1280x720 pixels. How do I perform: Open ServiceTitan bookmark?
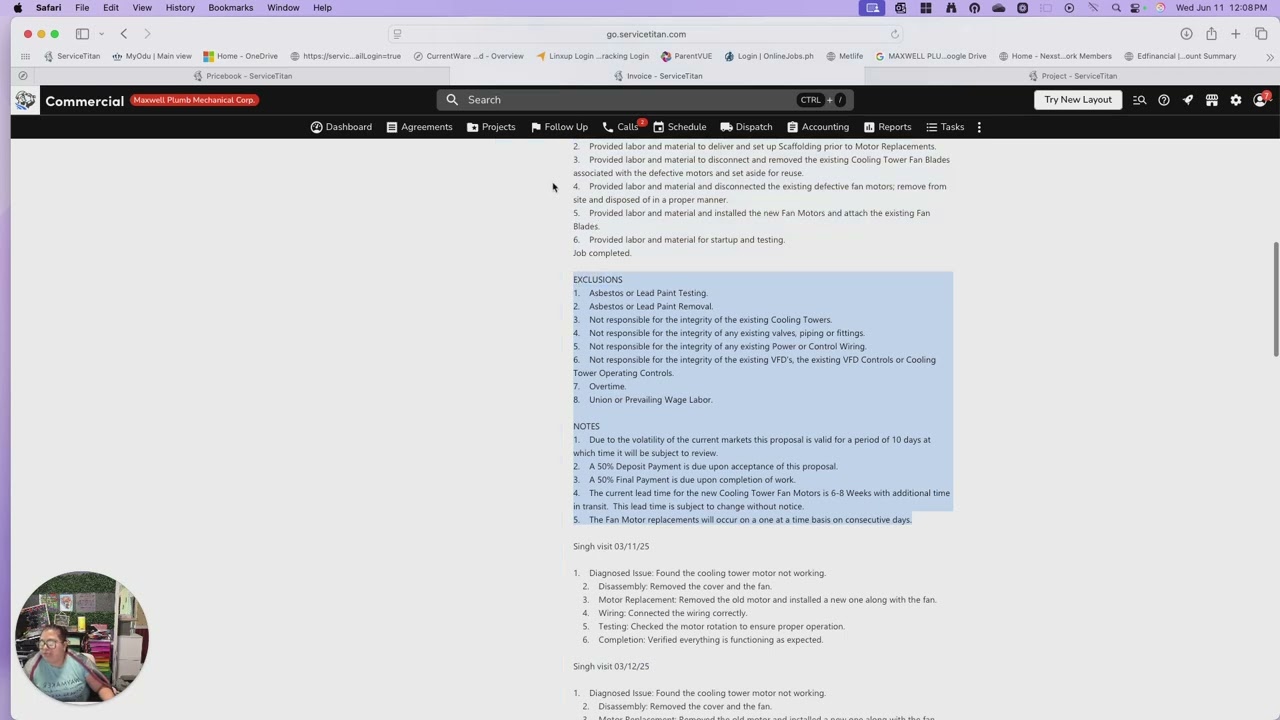tap(72, 56)
